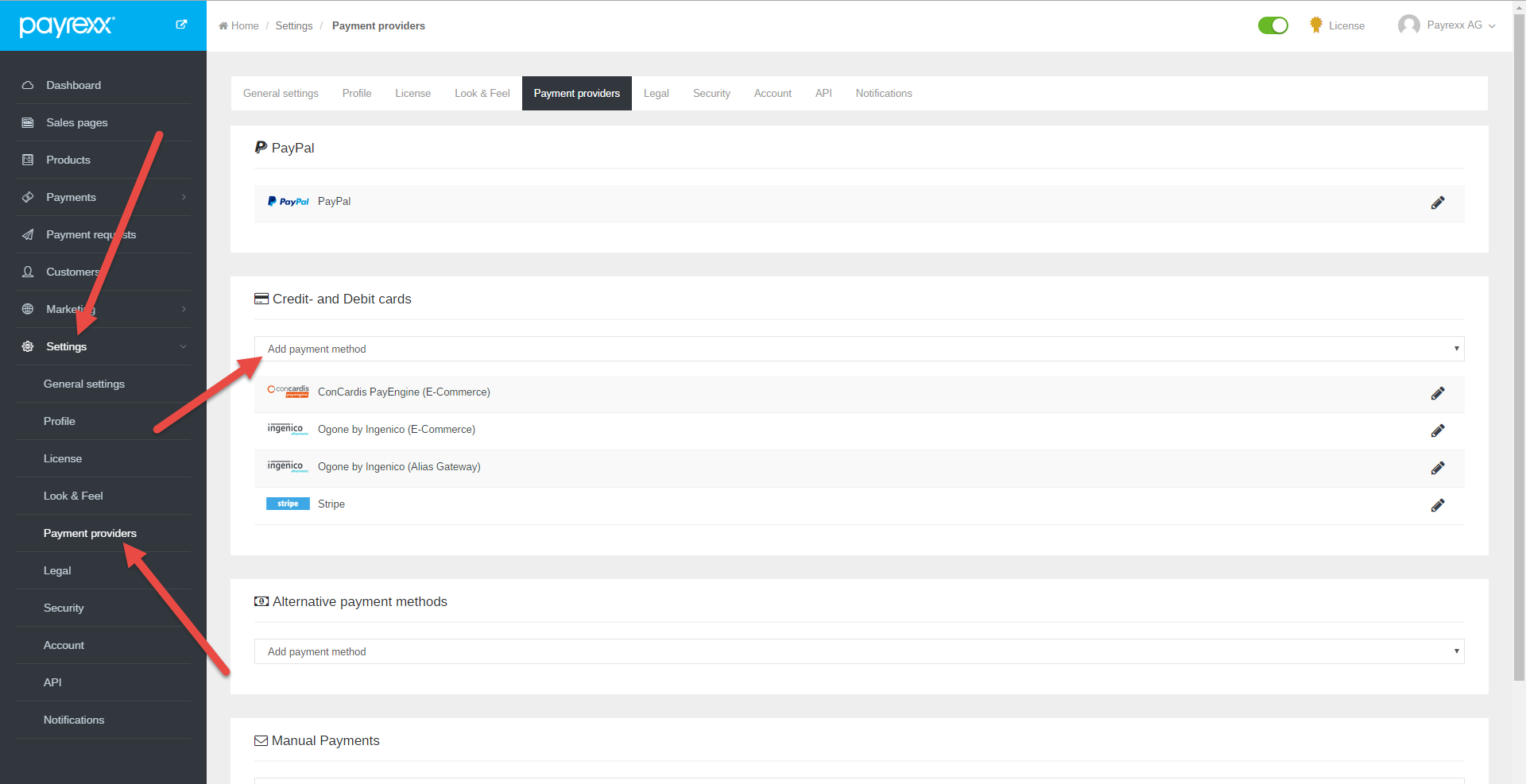Viewport: 1526px width, 784px height.
Task: Switch to the License tab
Action: tap(413, 93)
